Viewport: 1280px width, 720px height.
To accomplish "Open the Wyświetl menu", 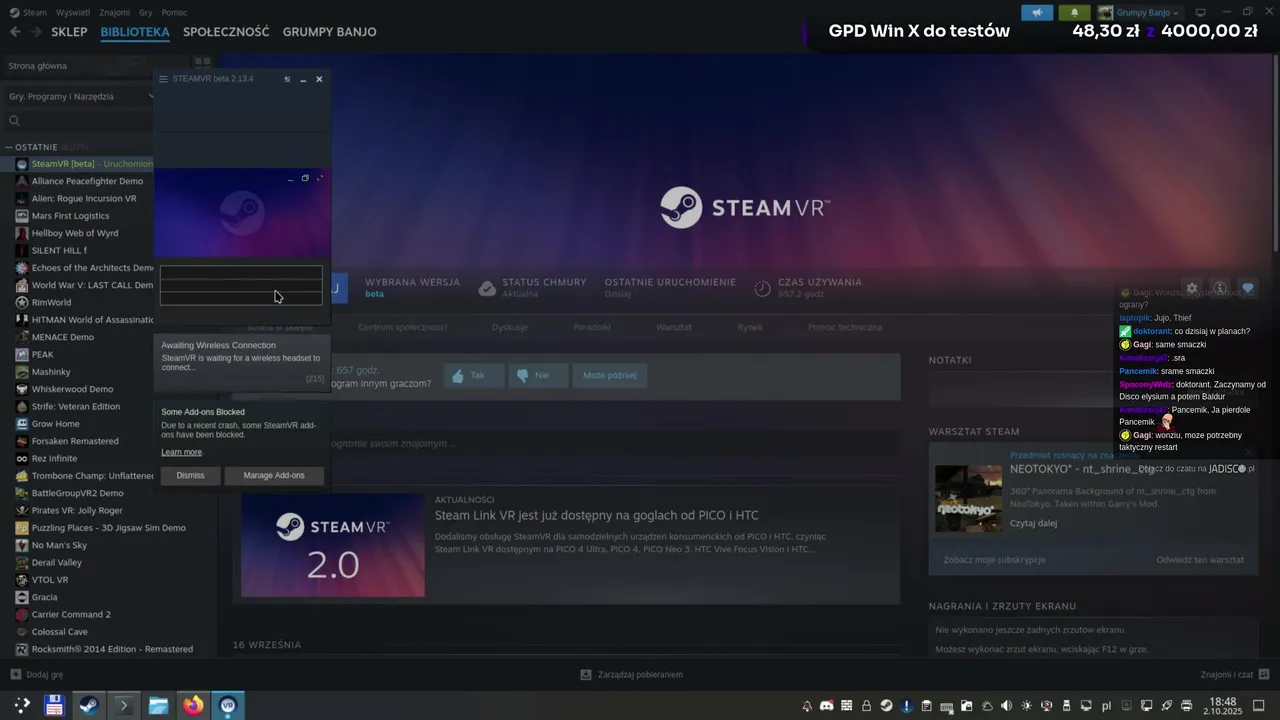I will click(x=73, y=13).
